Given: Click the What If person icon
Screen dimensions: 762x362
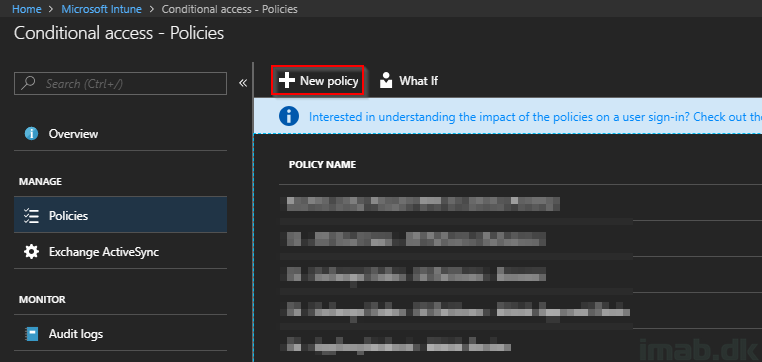Looking at the screenshot, I should [386, 81].
